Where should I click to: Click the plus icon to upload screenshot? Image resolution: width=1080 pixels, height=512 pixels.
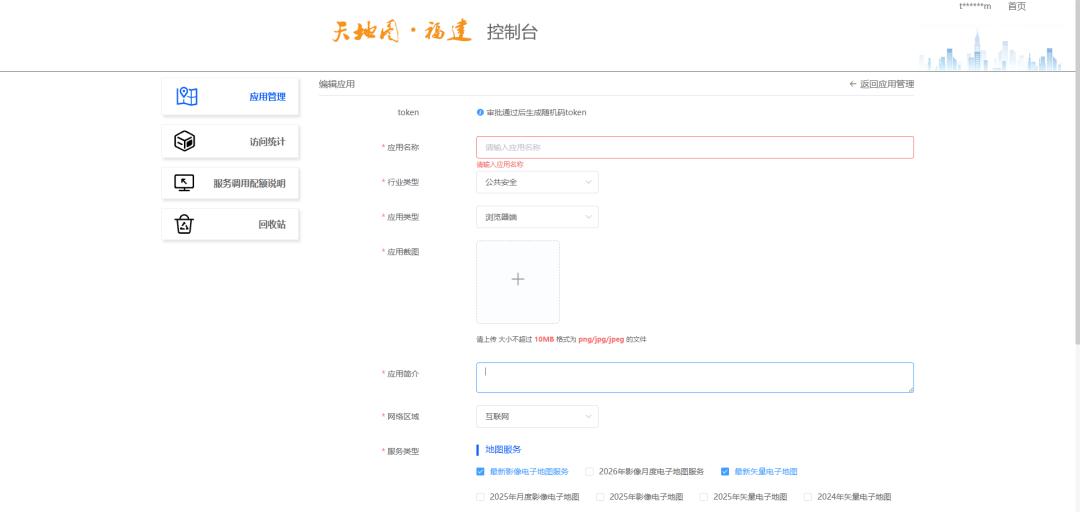pyautogui.click(x=517, y=279)
